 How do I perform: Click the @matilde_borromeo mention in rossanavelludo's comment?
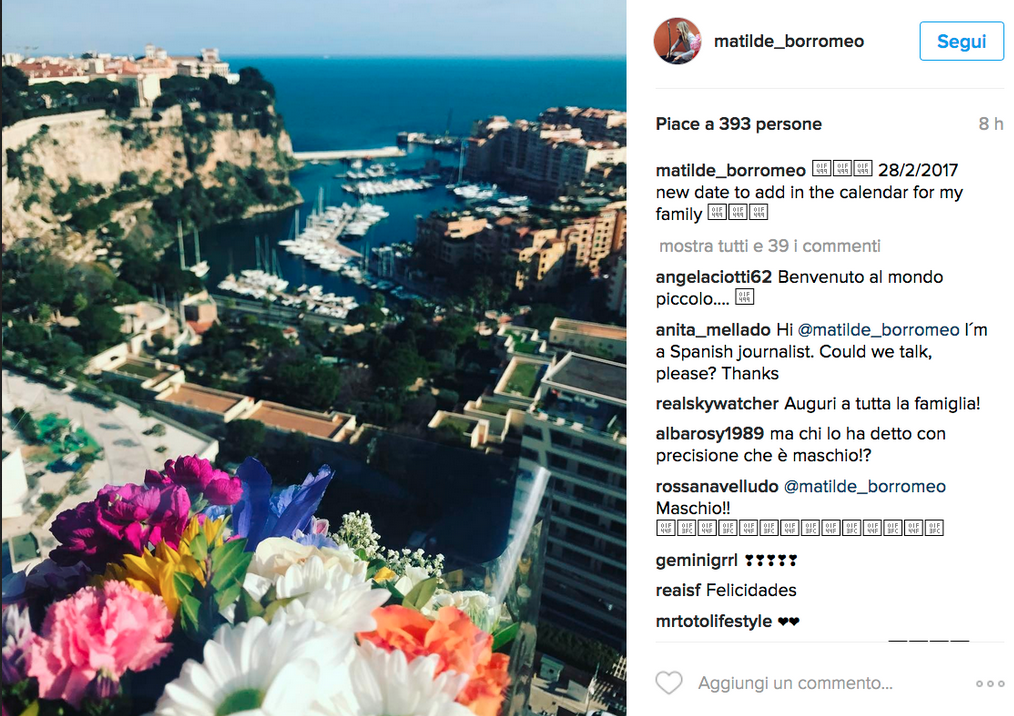click(x=865, y=487)
